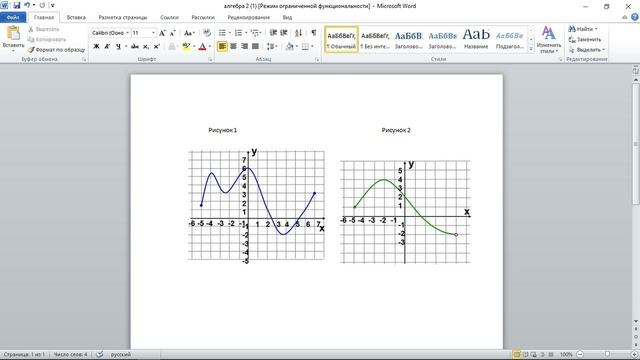Click the Рисунок 1 graph image
Viewport: 640px width, 360px height.
pos(257,205)
